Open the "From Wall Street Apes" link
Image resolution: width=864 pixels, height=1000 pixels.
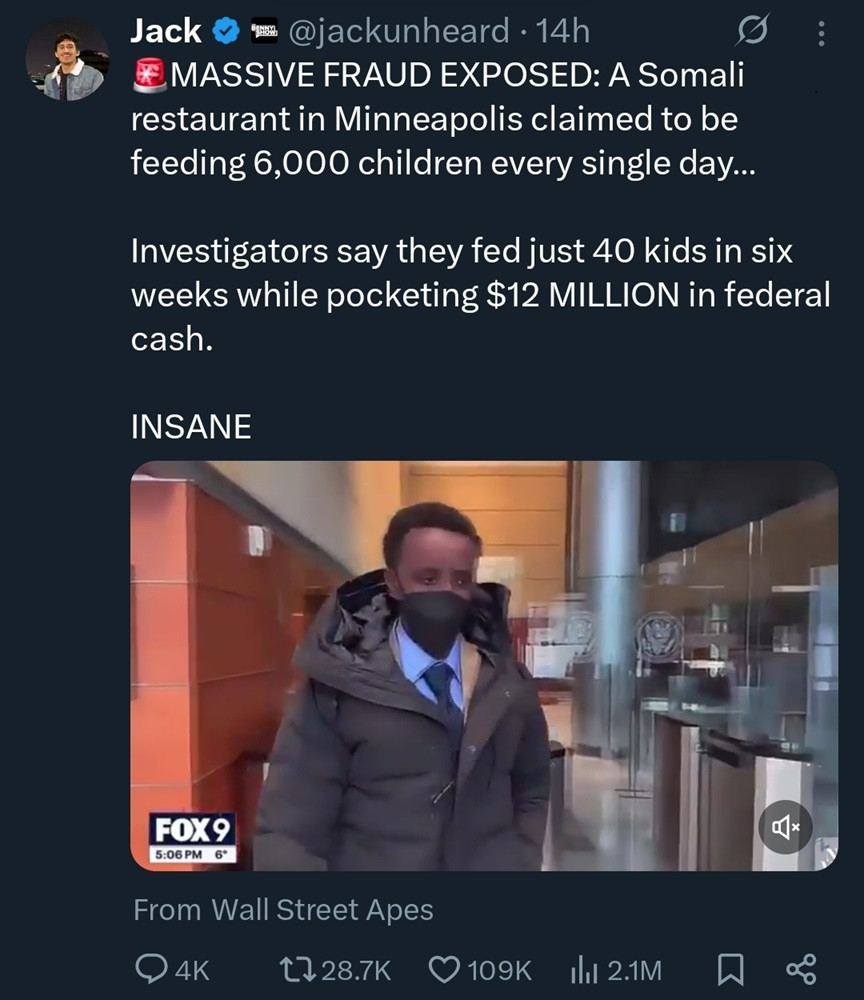[283, 910]
